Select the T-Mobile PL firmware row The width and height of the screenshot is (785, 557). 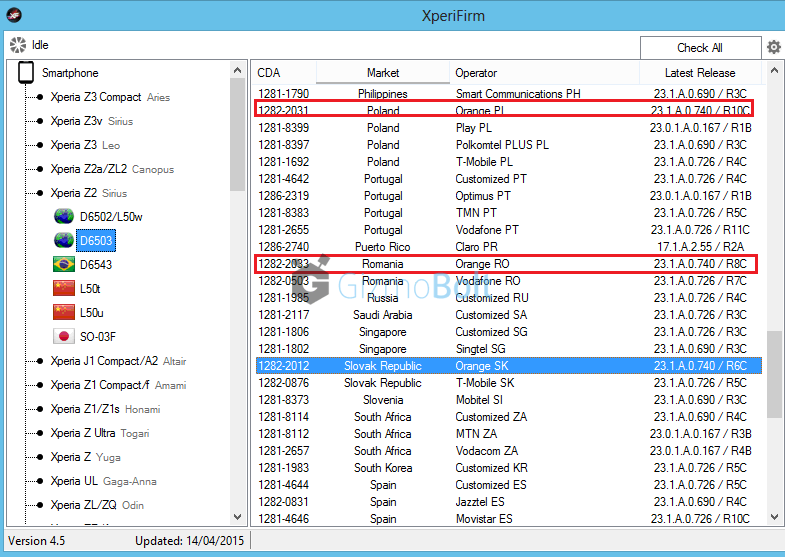coord(509,162)
